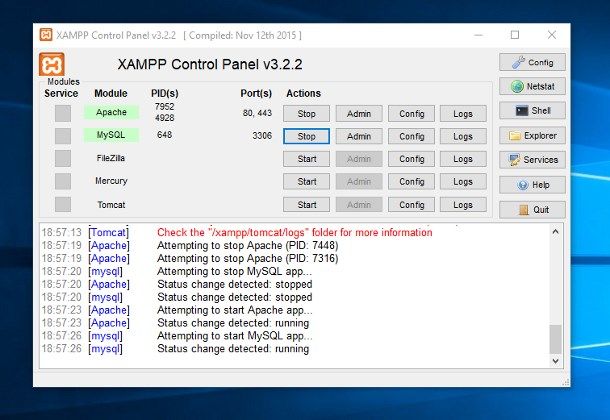Close the XAMPP Control Panel window
Viewport: 610px width, 420px height.
552,35
